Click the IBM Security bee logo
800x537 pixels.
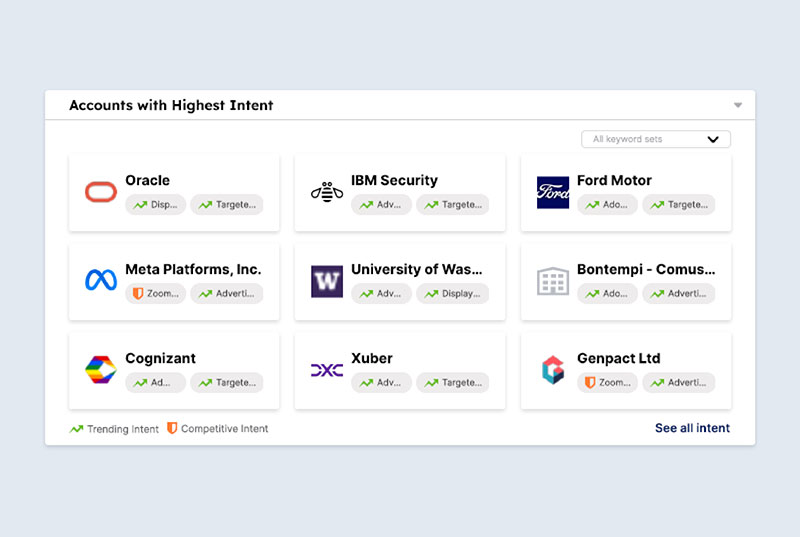(327, 192)
